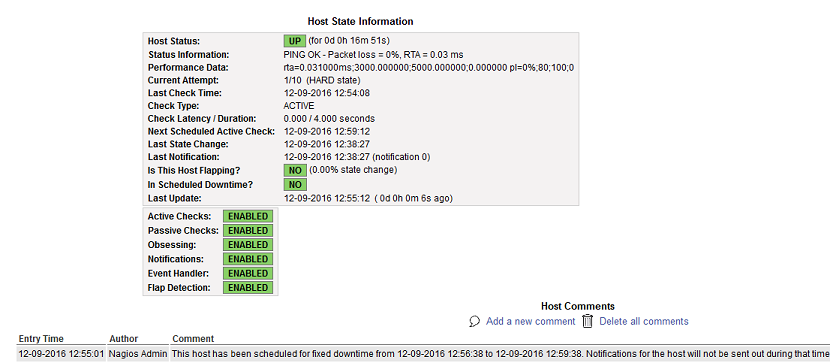The width and height of the screenshot is (830, 363).
Task: Click the performance data rta value
Action: 429,68
